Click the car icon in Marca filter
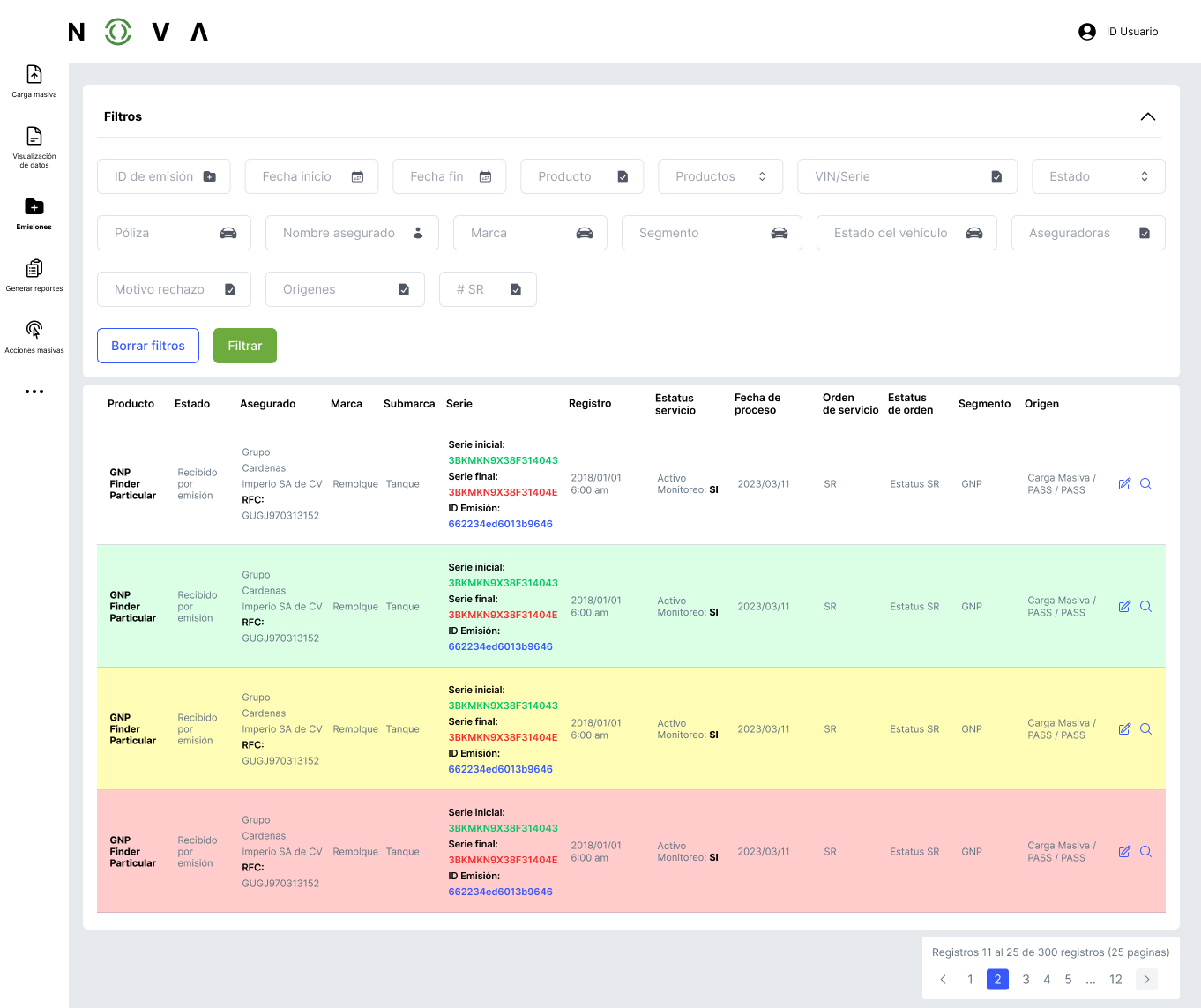Screen dimensions: 1201x1008 point(585,233)
